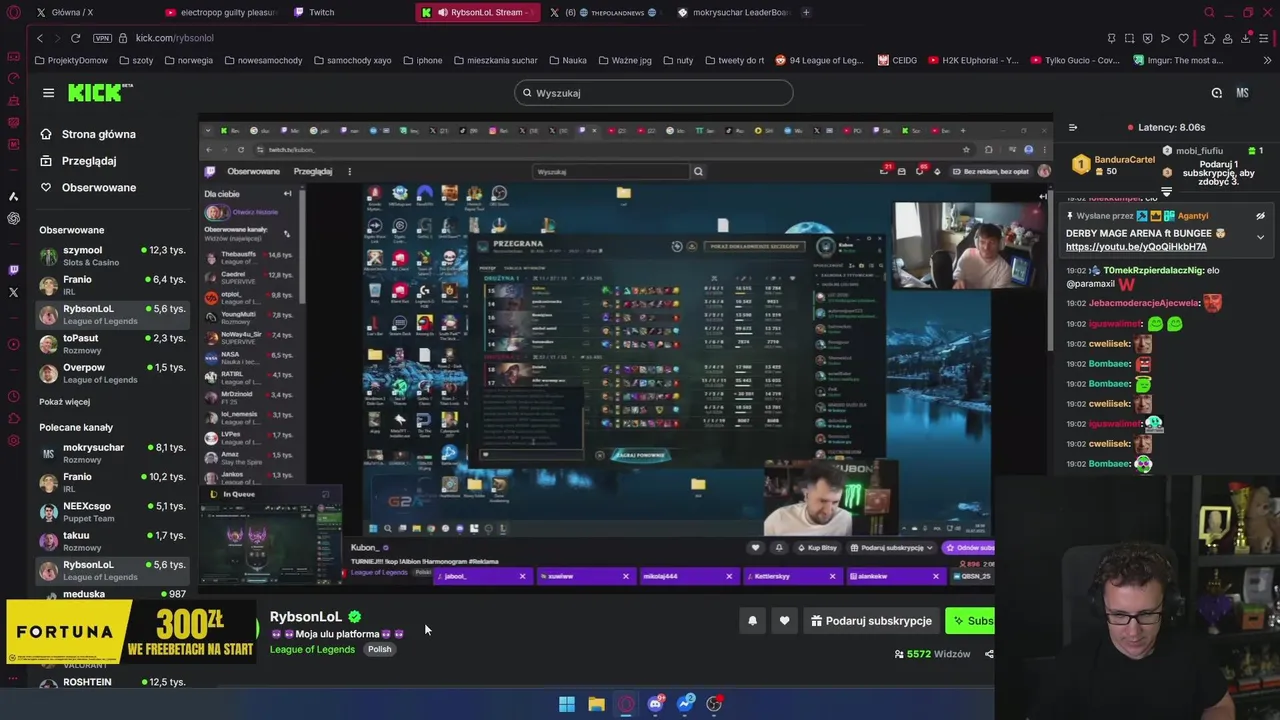The image size is (1280, 720).
Task: Open the Imgur bookmark
Action: [1178, 60]
